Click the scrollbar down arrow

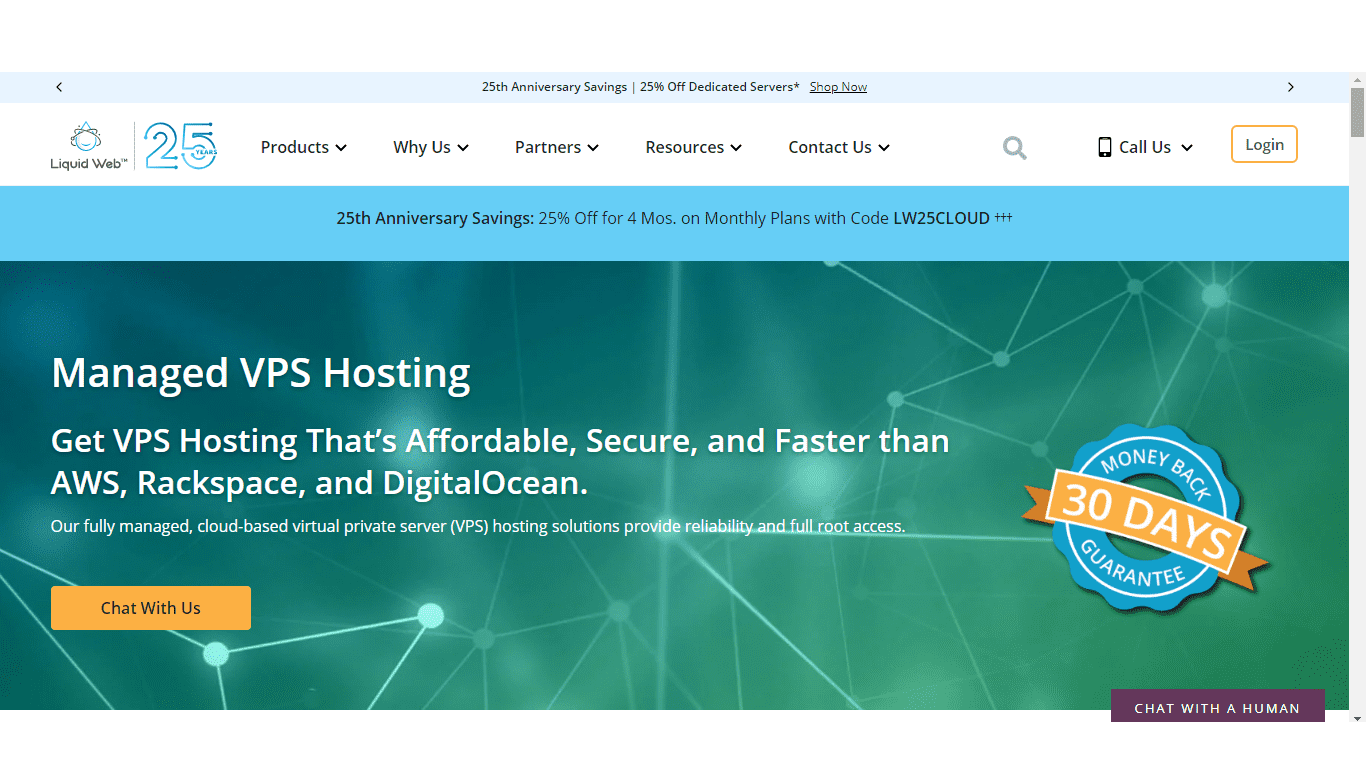1357,718
